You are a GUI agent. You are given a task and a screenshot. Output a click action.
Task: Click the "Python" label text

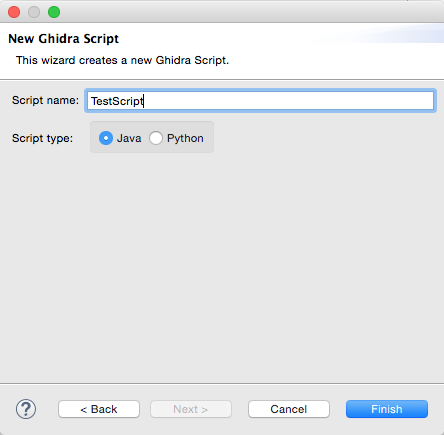(185, 138)
